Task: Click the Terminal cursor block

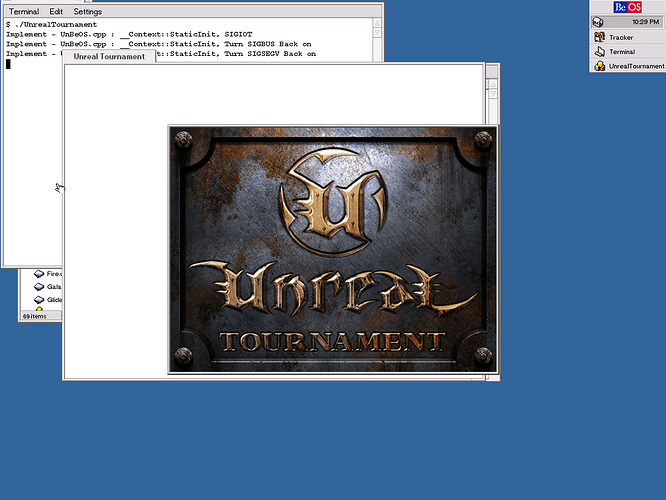Action: [x=8, y=64]
